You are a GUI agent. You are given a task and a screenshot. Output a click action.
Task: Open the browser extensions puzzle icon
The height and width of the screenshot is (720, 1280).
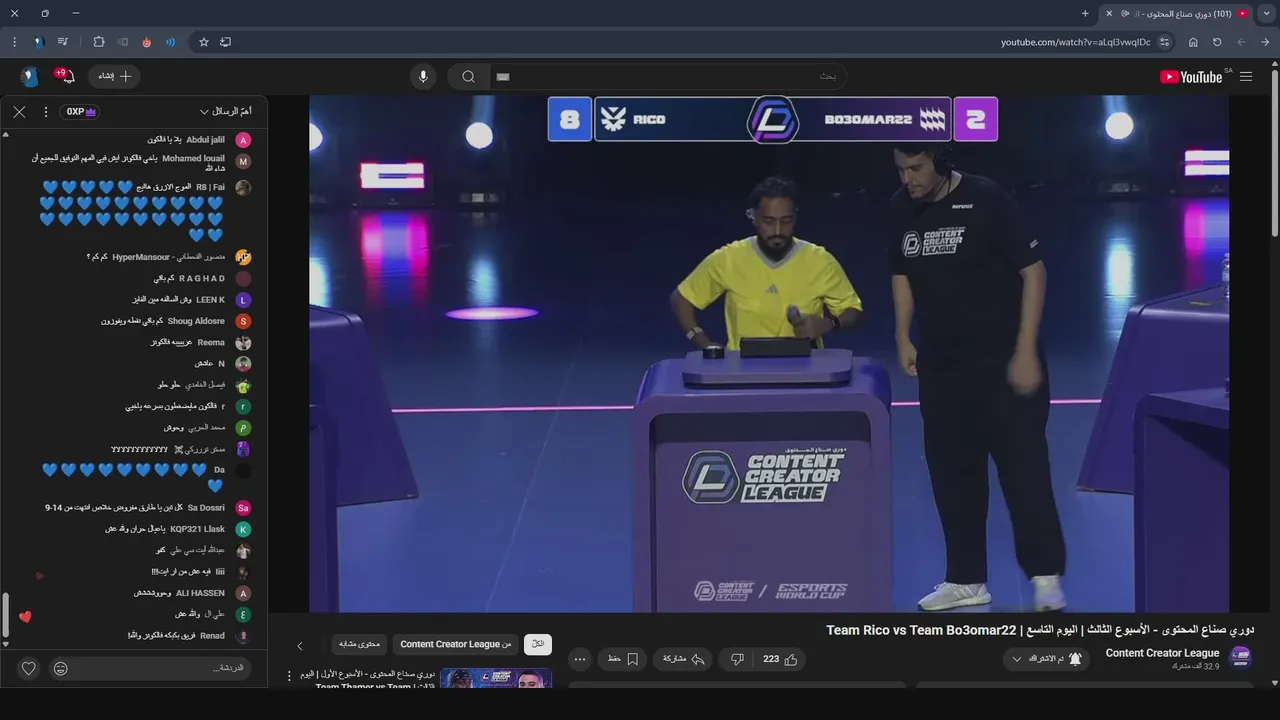coord(98,42)
